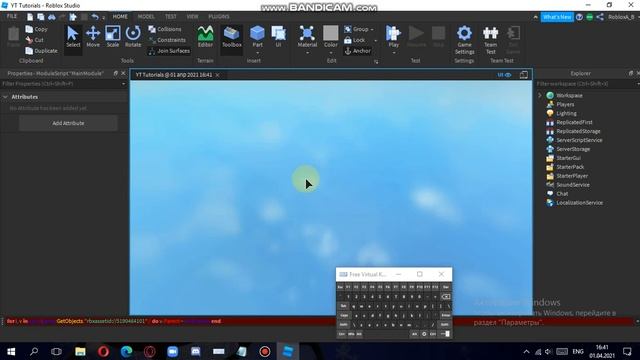Toggle Anchor on selection
This screenshot has height=360, width=640.
click(x=358, y=51)
